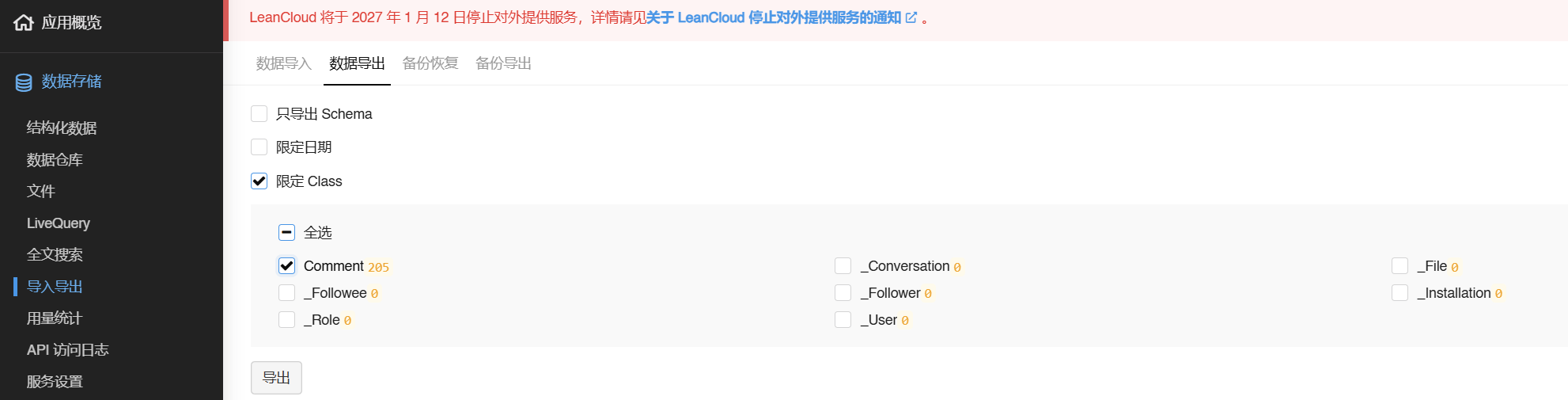Switch to the 数据导入 tab

coord(283,63)
